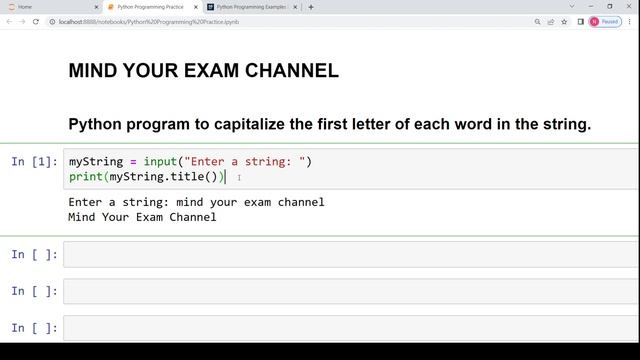Click the In [1]: prompt label

click(x=34, y=162)
